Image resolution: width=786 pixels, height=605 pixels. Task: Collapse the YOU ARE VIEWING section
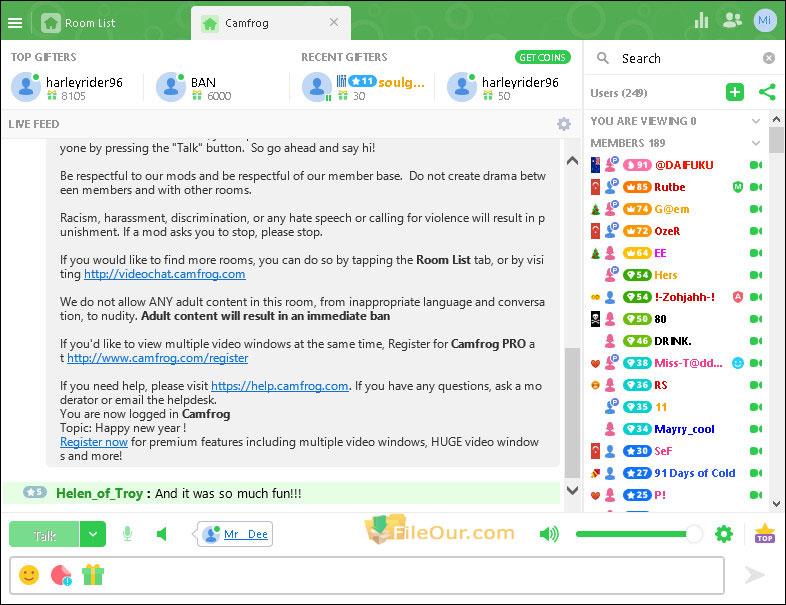pyautogui.click(x=756, y=121)
